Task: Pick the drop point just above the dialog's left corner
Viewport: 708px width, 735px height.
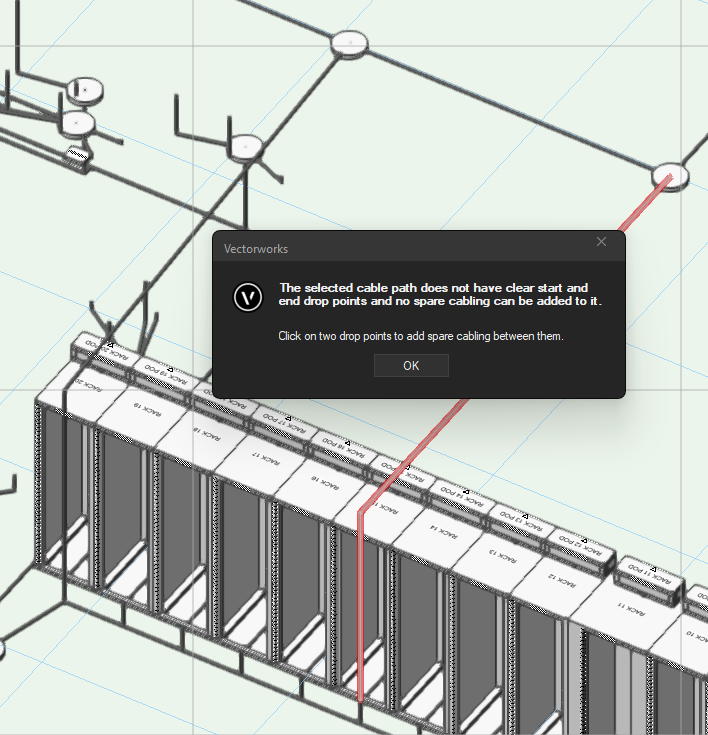Action: [x=245, y=147]
